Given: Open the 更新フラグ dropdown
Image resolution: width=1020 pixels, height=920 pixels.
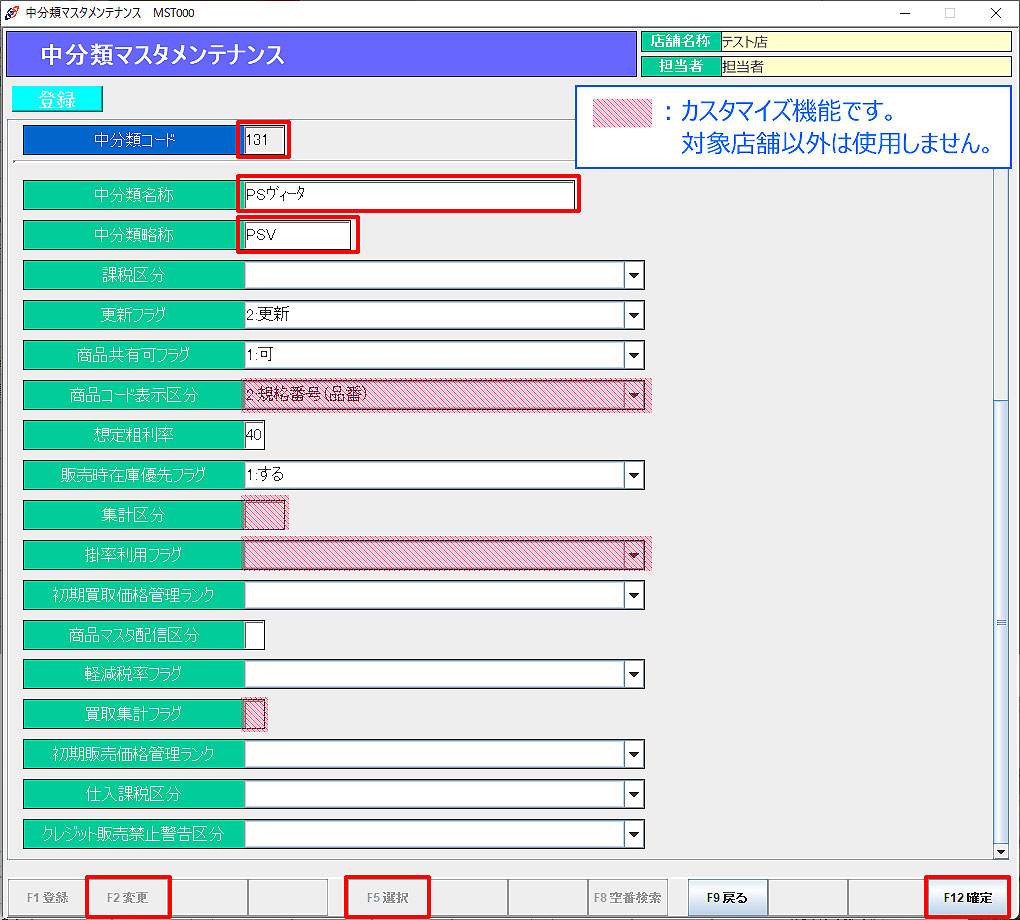Looking at the screenshot, I should coord(634,315).
